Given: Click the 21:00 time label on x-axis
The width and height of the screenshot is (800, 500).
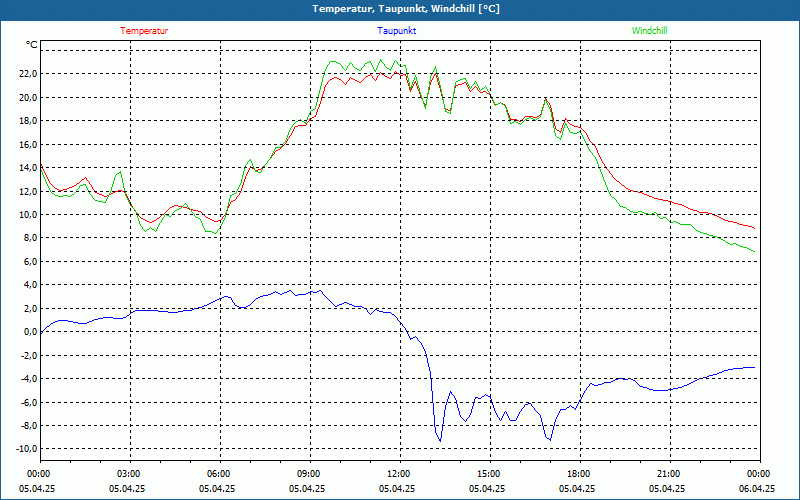Looking at the screenshot, I should 667,474.
